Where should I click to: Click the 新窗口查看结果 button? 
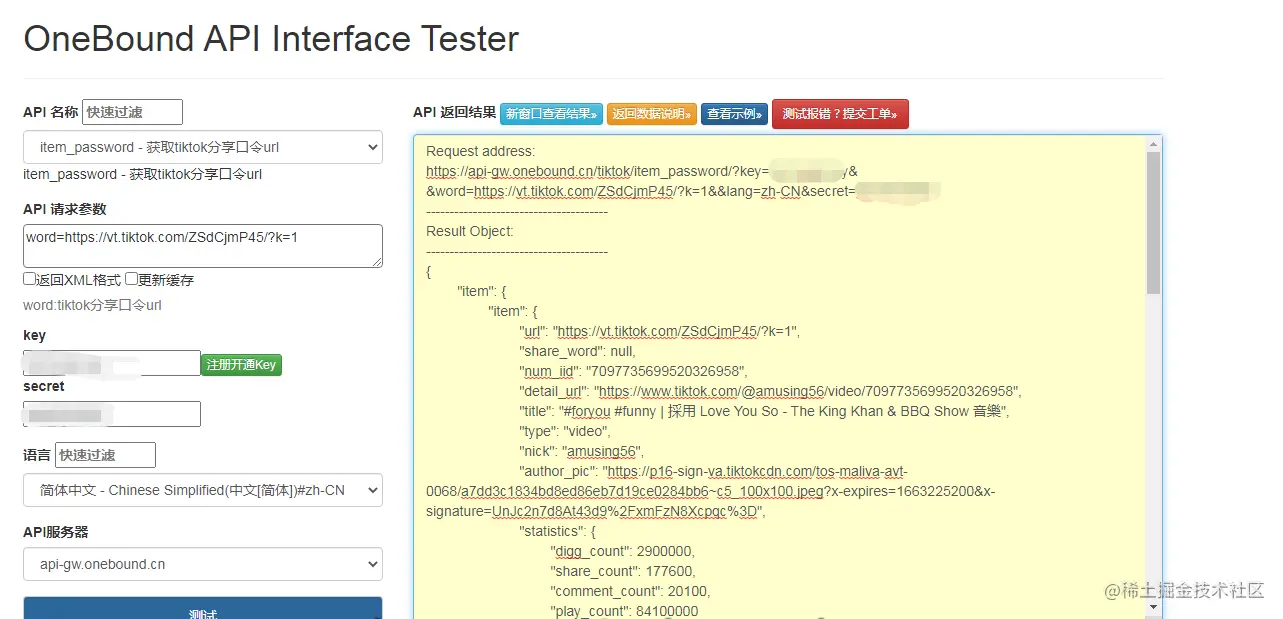pyautogui.click(x=551, y=114)
